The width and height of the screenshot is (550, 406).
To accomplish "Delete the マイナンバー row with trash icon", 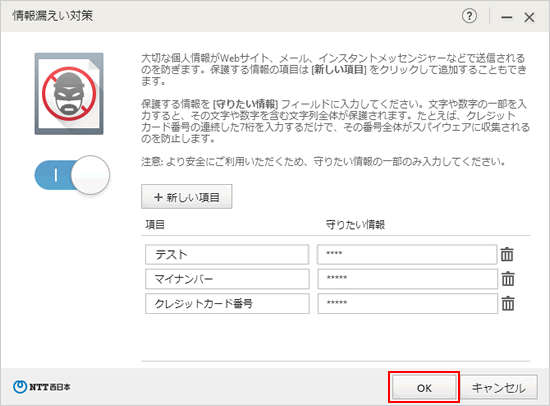I will click(x=508, y=279).
